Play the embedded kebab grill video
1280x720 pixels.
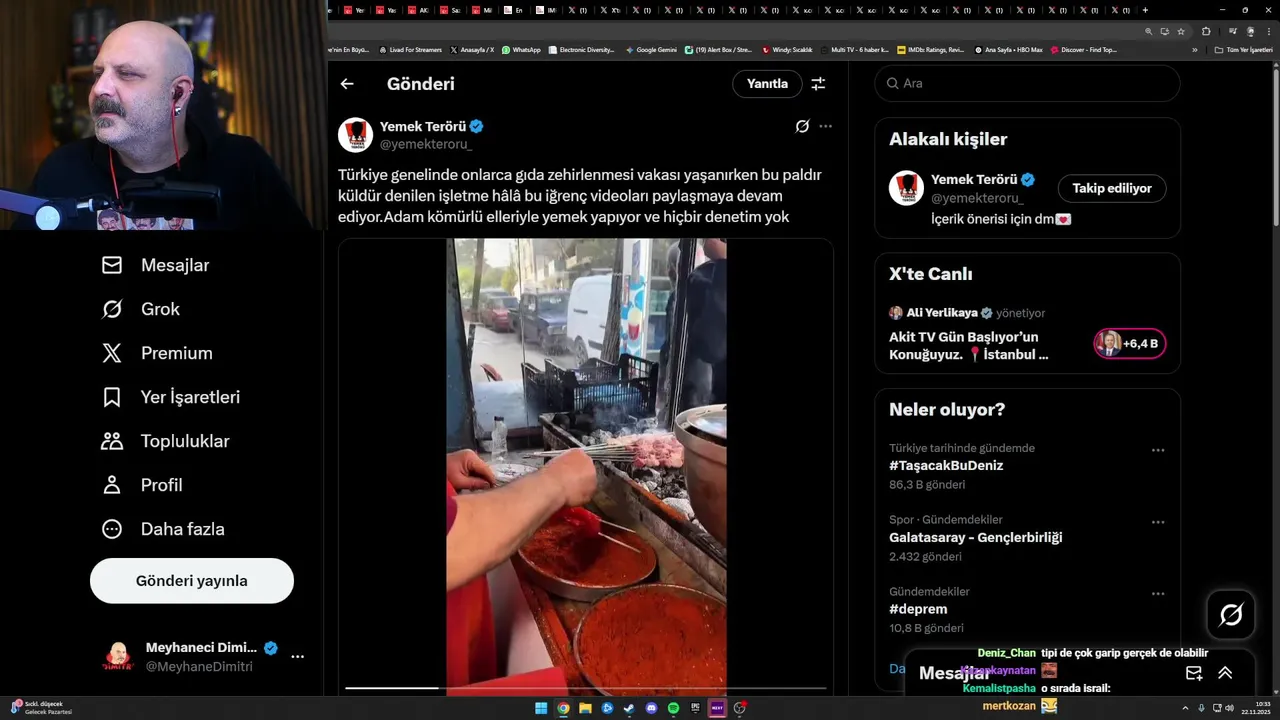coord(586,466)
